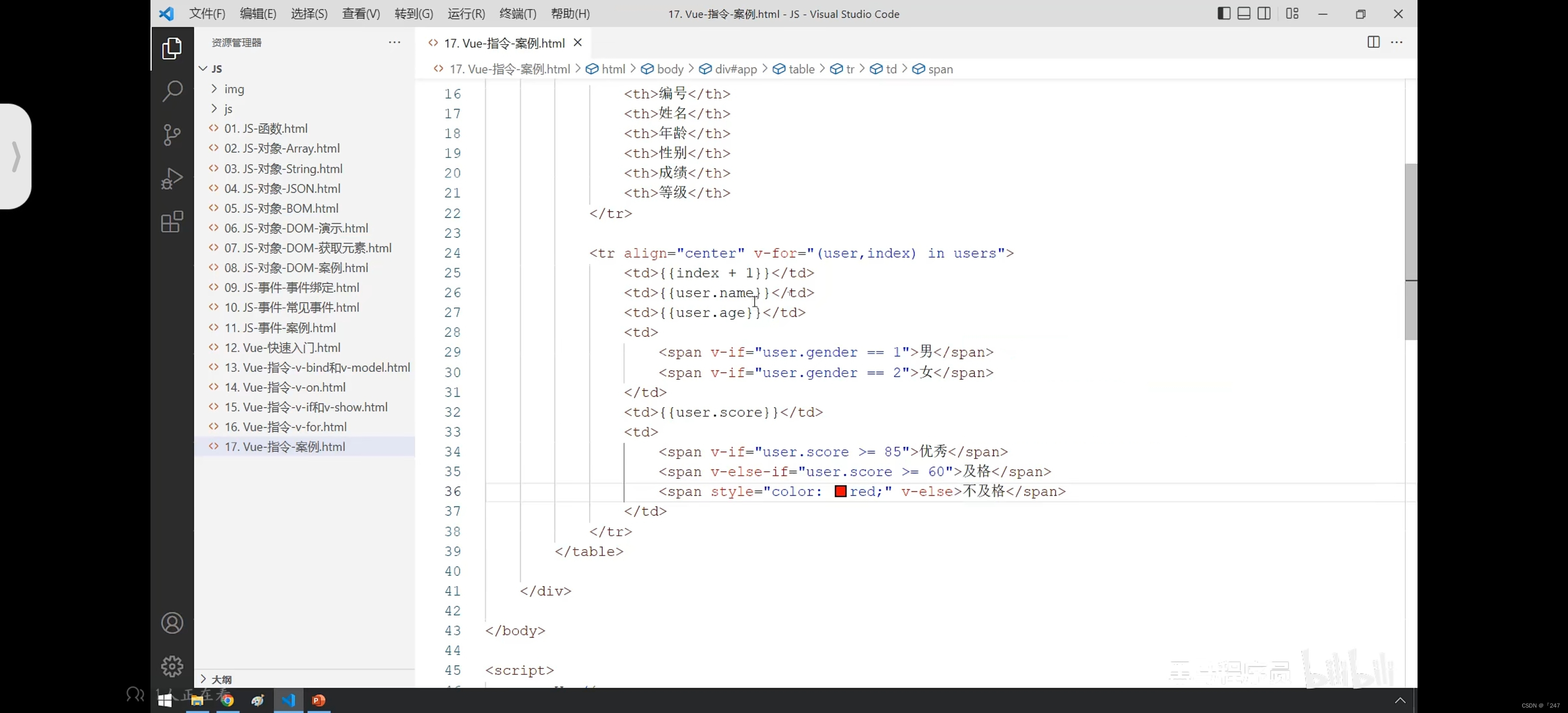The image size is (1568, 713).
Task: Toggle secondary side bar visibility
Action: (1264, 13)
